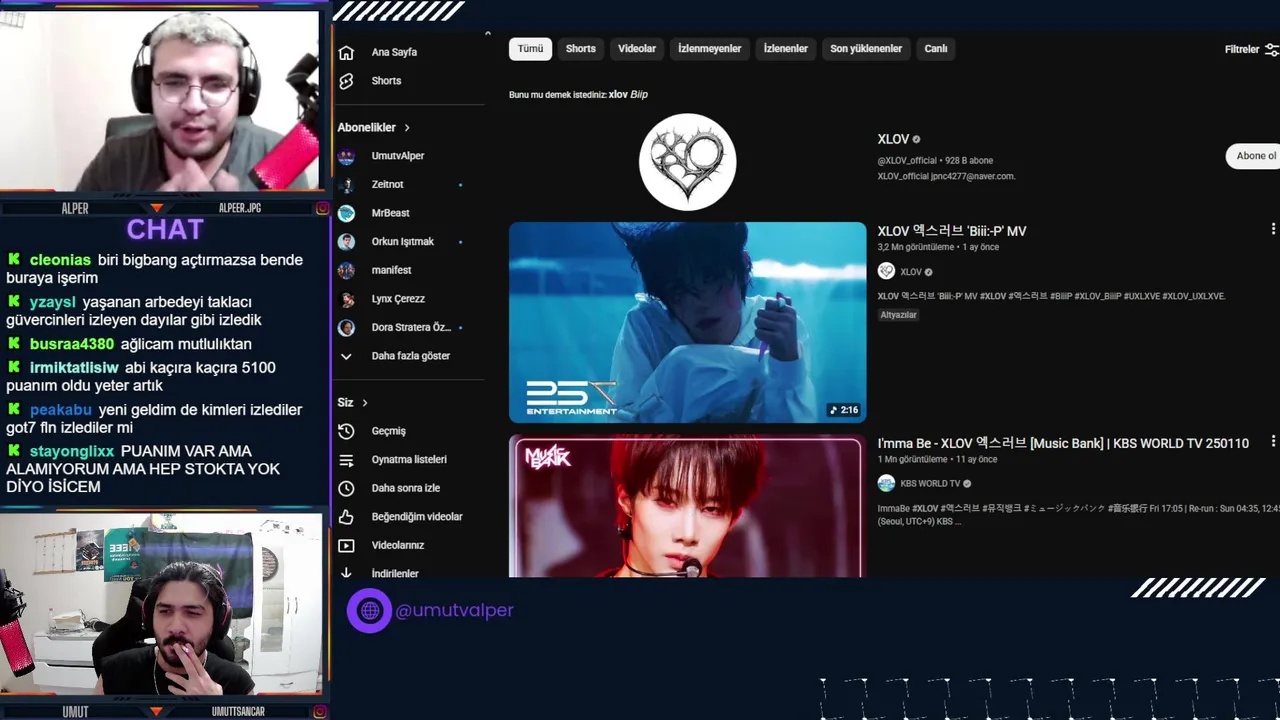Click the CHAT overlay heading

pos(165,230)
